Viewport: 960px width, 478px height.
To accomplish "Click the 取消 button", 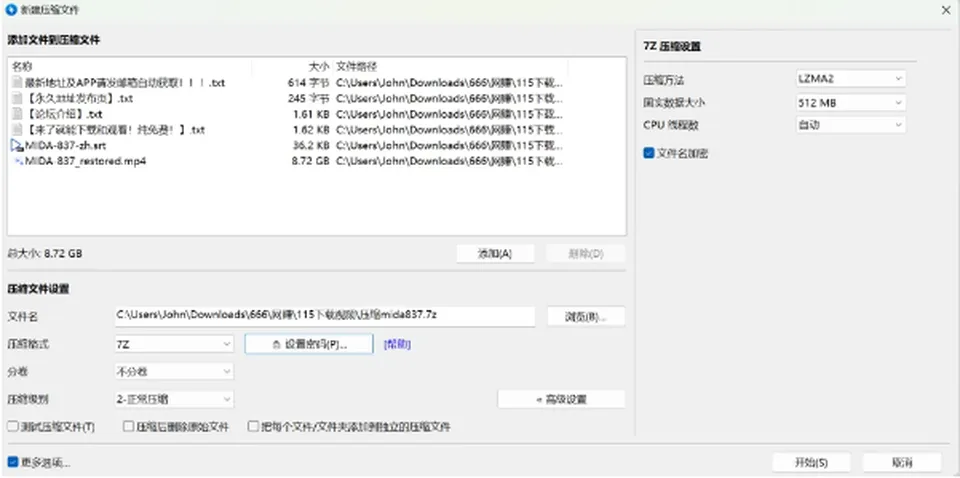I will click(x=902, y=462).
